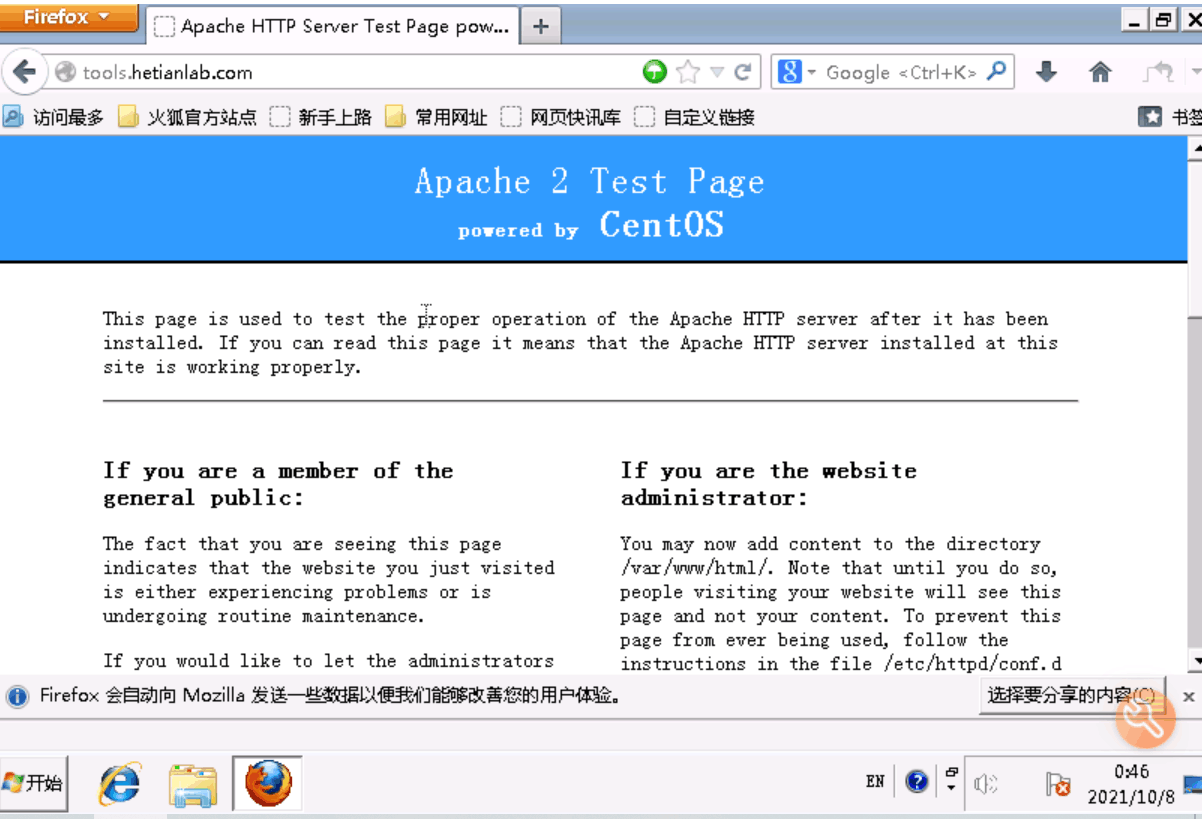Click 'If you are the website administrator:' heading
Viewport: 1202px width, 819px height.
[x=769, y=484]
